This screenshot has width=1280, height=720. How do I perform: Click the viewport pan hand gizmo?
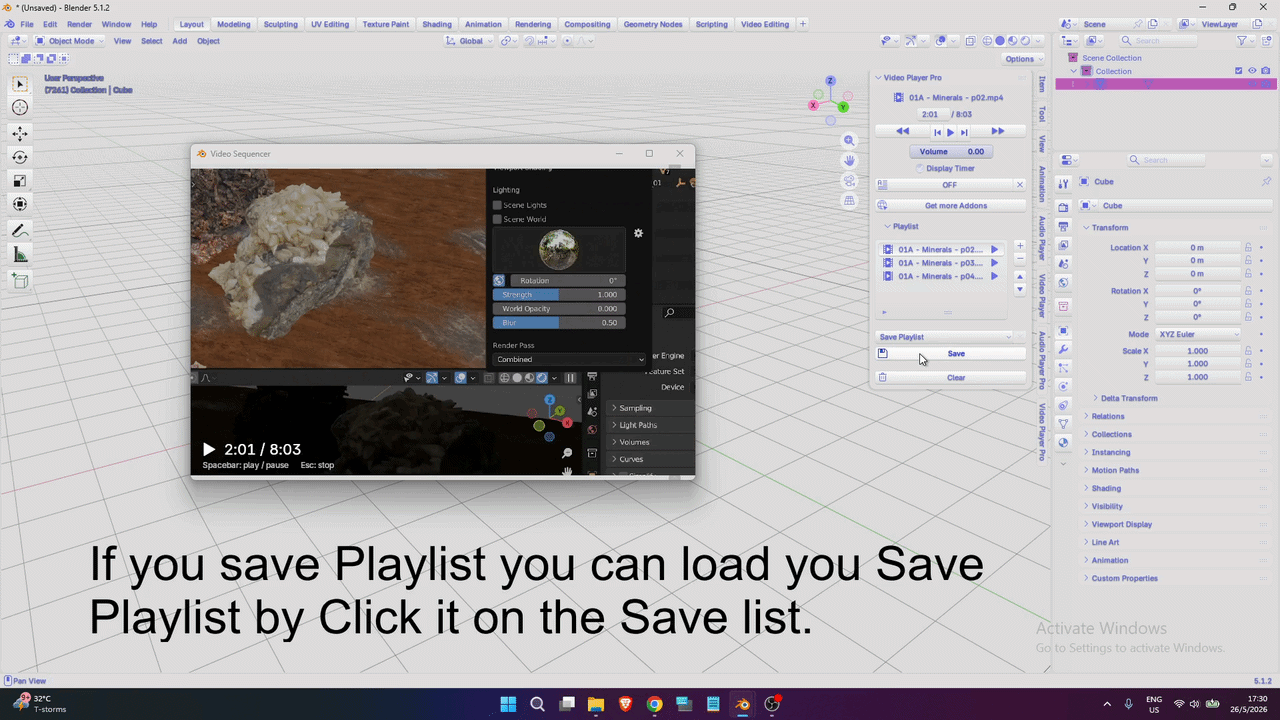pos(849,161)
